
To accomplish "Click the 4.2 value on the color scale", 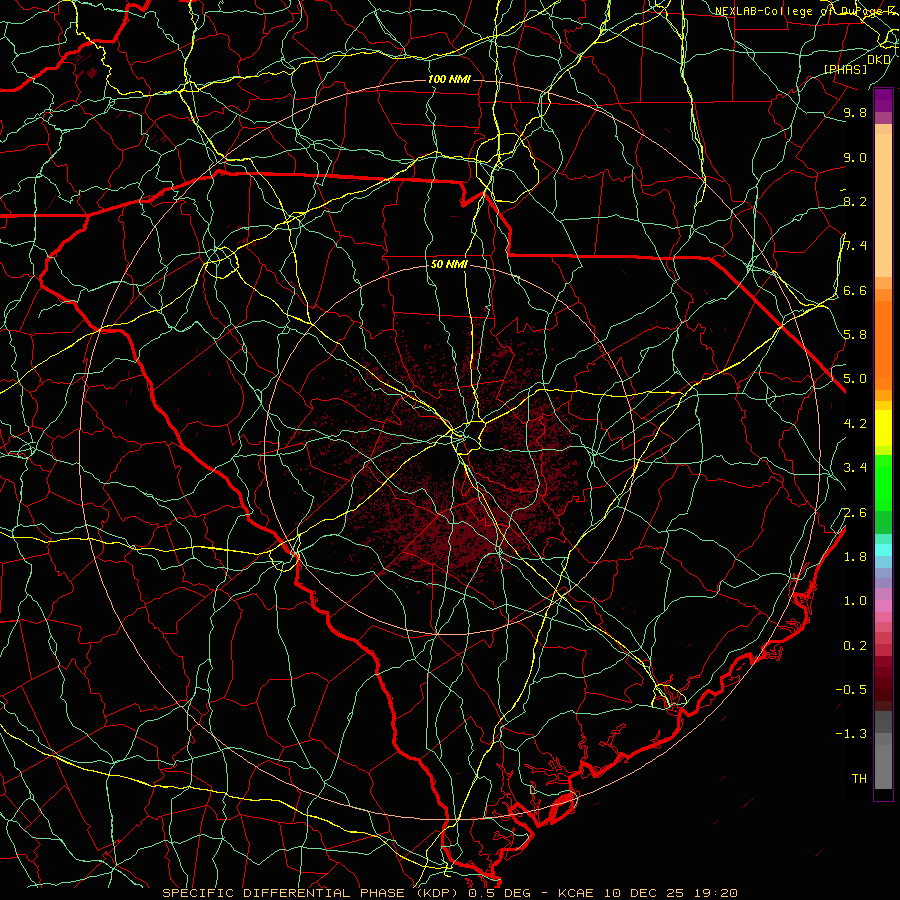I will [855, 424].
